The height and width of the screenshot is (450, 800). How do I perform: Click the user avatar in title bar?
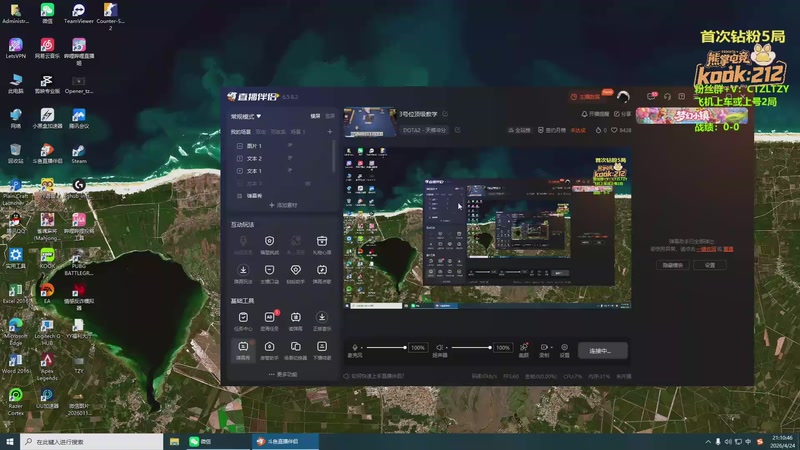coord(623,96)
